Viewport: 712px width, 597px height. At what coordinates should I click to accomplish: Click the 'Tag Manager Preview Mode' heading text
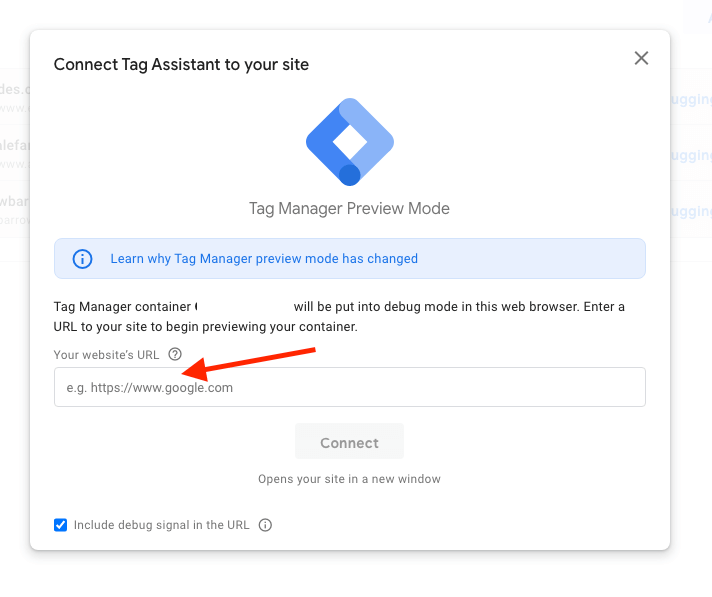349,208
